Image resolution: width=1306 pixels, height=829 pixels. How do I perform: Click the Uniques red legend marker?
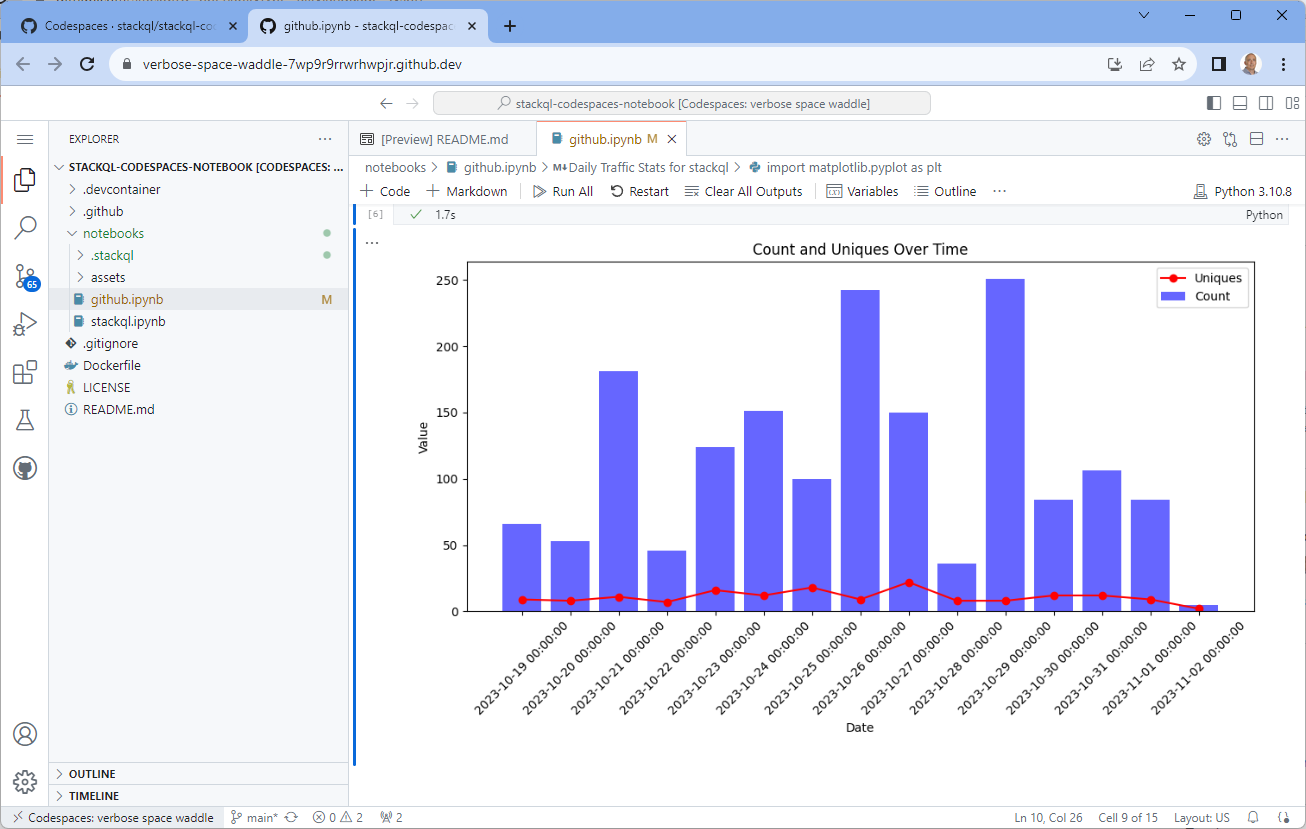point(1174,278)
